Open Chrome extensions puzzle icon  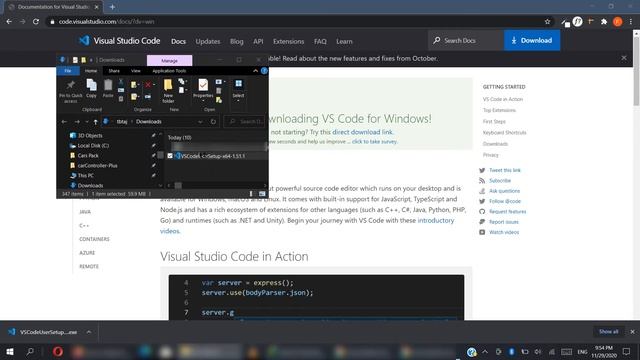pos(604,22)
